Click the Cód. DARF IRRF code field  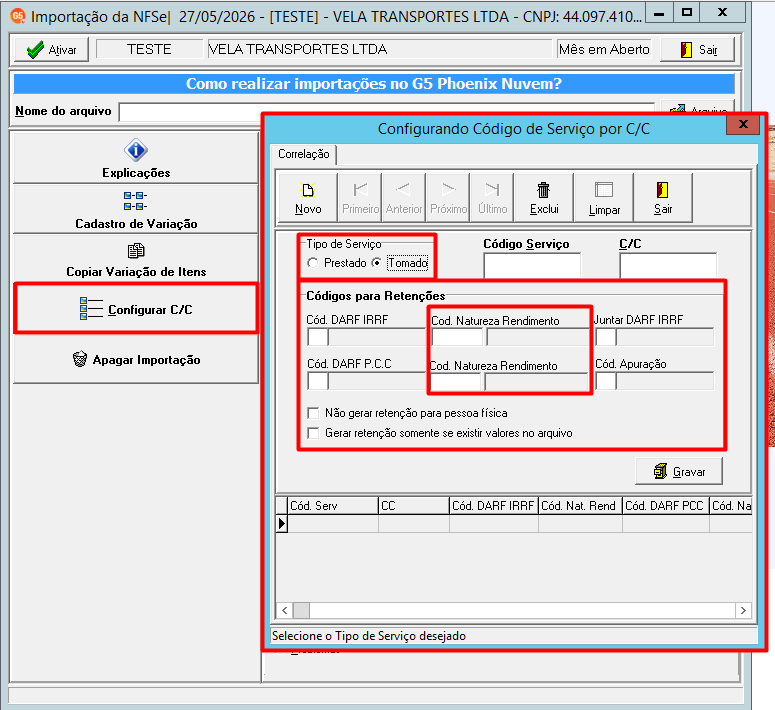point(318,337)
